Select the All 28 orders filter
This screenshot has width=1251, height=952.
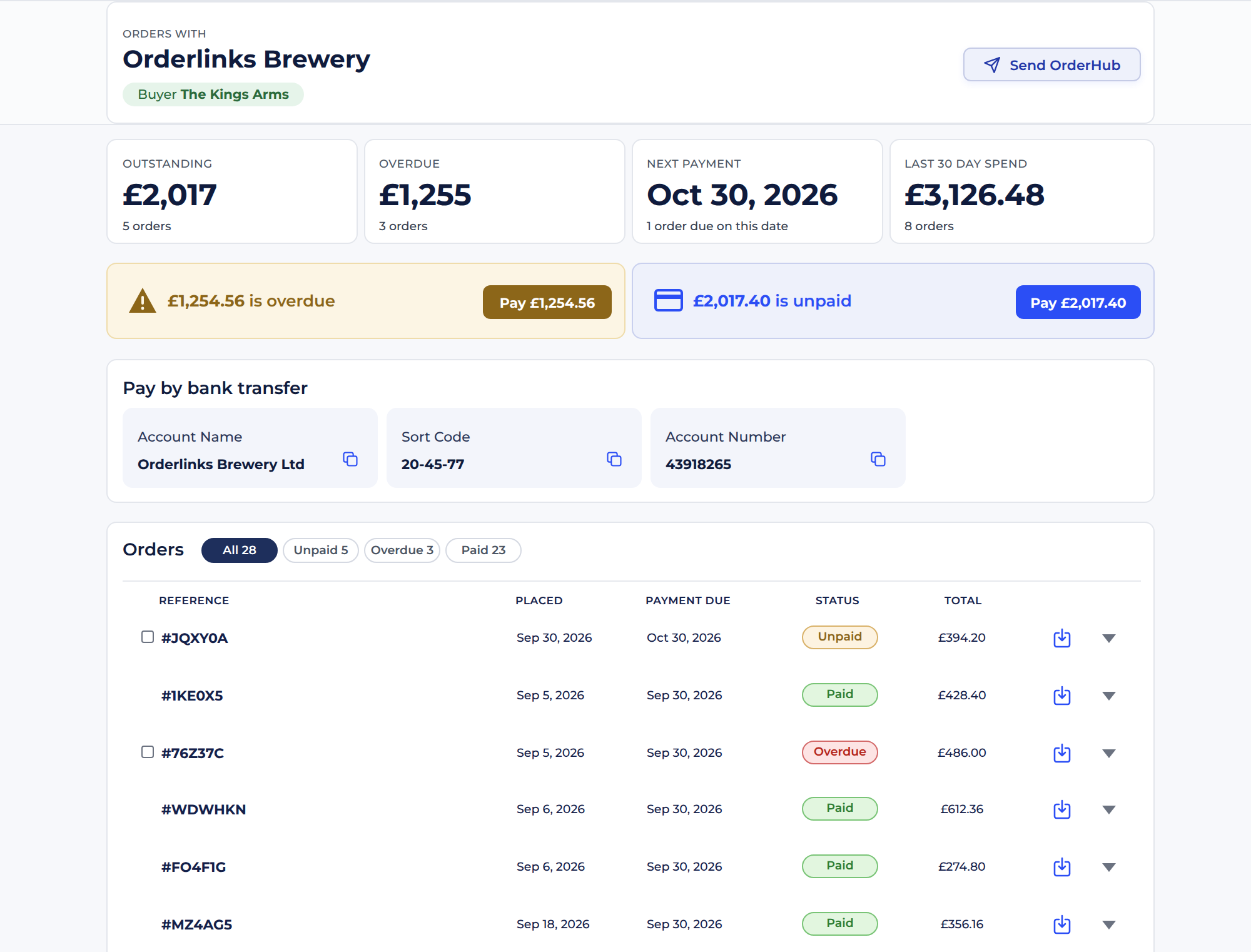(x=240, y=550)
